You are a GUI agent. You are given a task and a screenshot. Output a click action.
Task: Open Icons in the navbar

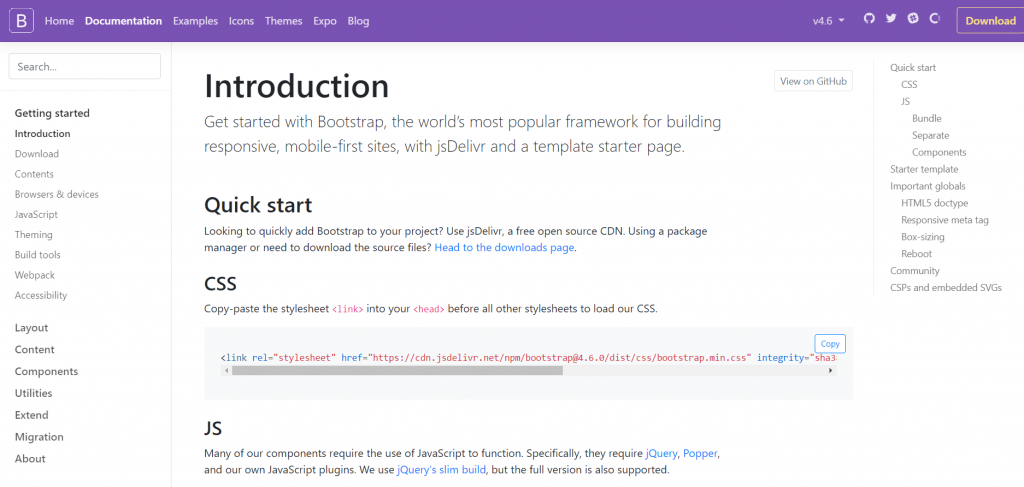(241, 21)
